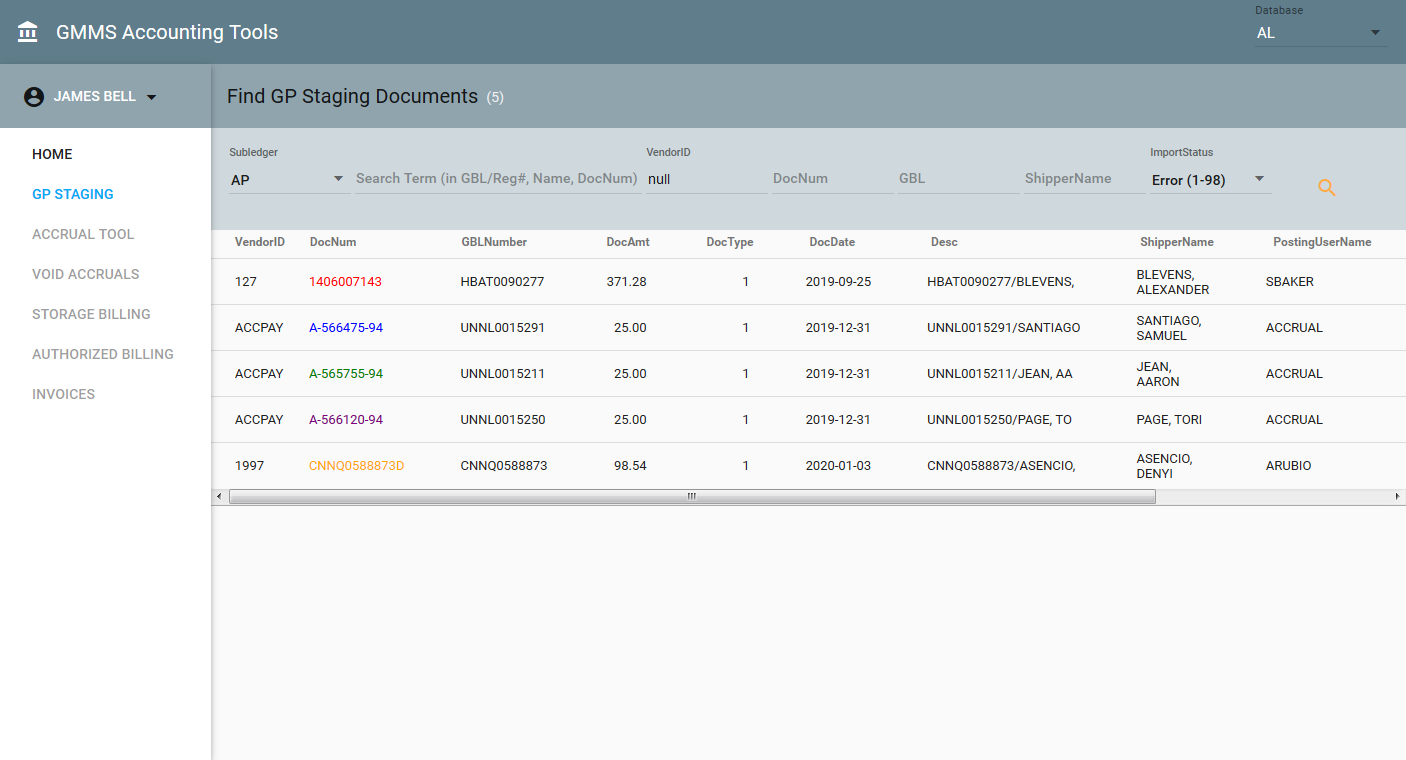Select GP STAGING in the sidebar
Image resolution: width=1406 pixels, height=760 pixels.
click(73, 194)
